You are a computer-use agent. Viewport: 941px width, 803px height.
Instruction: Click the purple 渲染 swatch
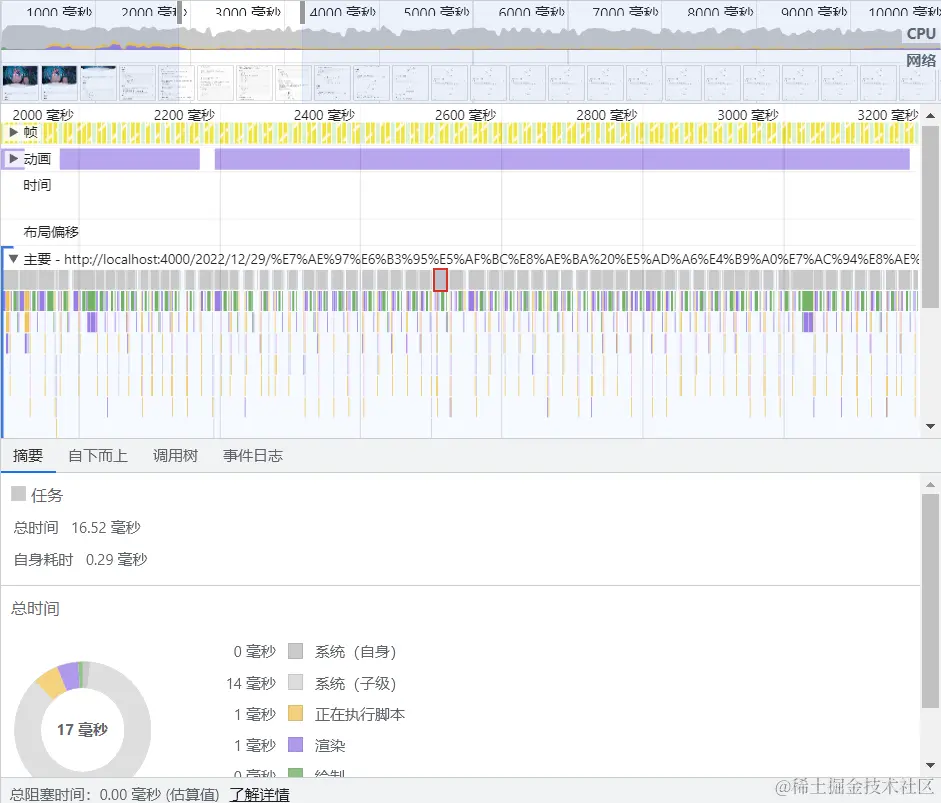point(295,745)
